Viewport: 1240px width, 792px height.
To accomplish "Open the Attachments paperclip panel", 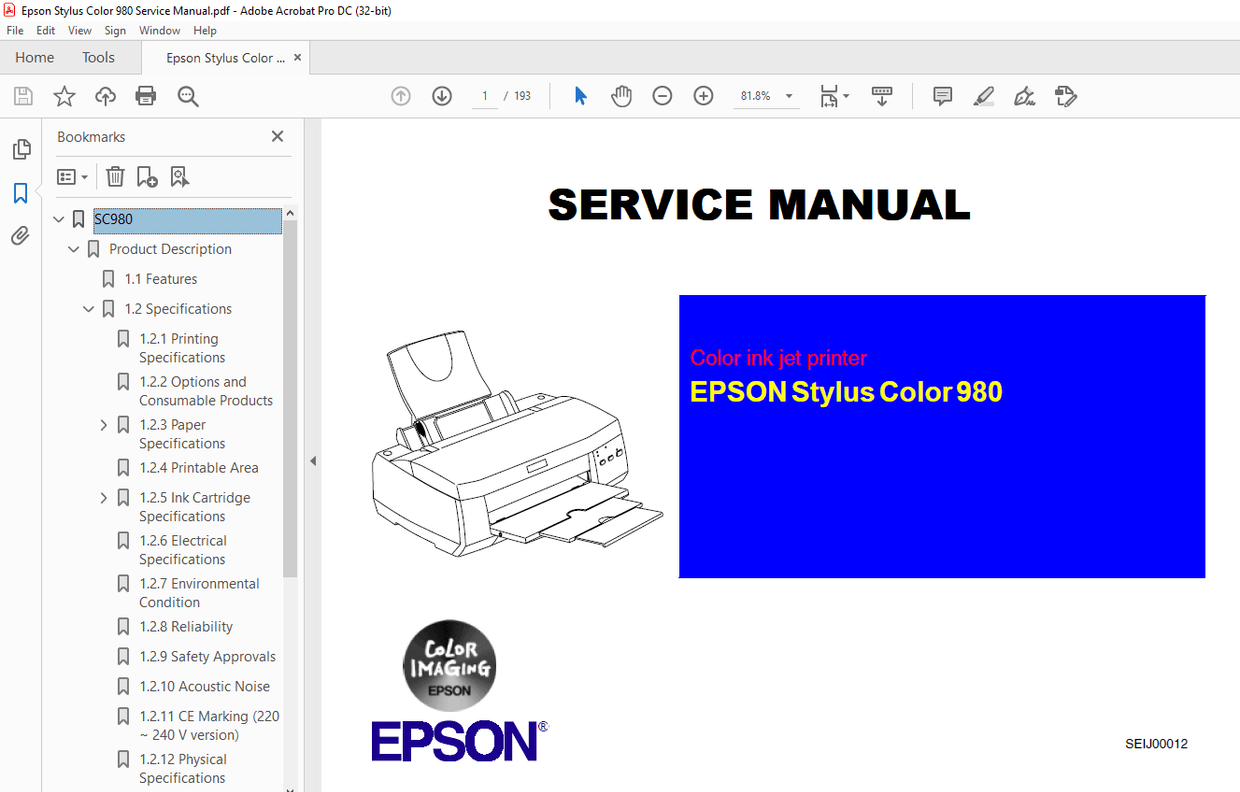I will pyautogui.click(x=20, y=236).
